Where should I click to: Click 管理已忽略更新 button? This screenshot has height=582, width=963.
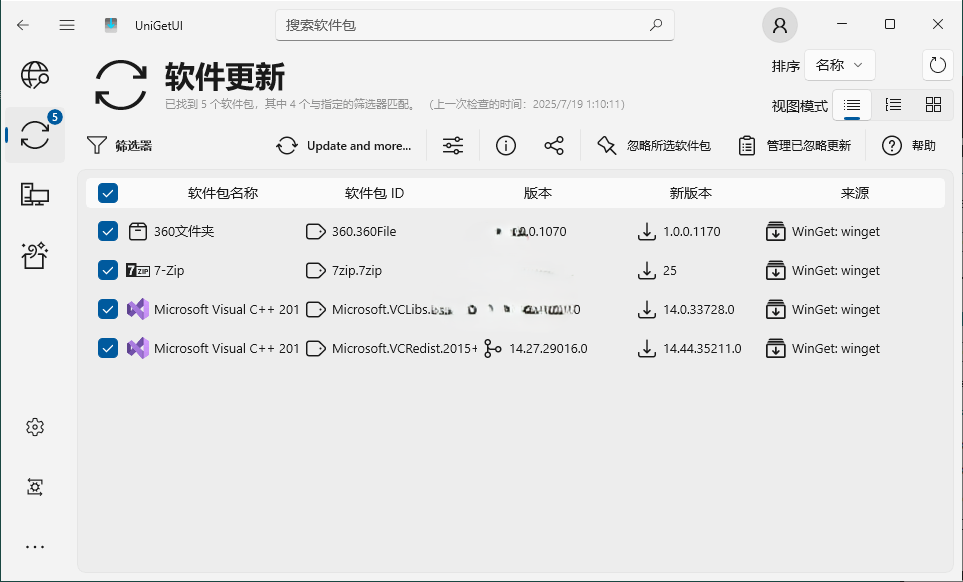click(x=795, y=146)
